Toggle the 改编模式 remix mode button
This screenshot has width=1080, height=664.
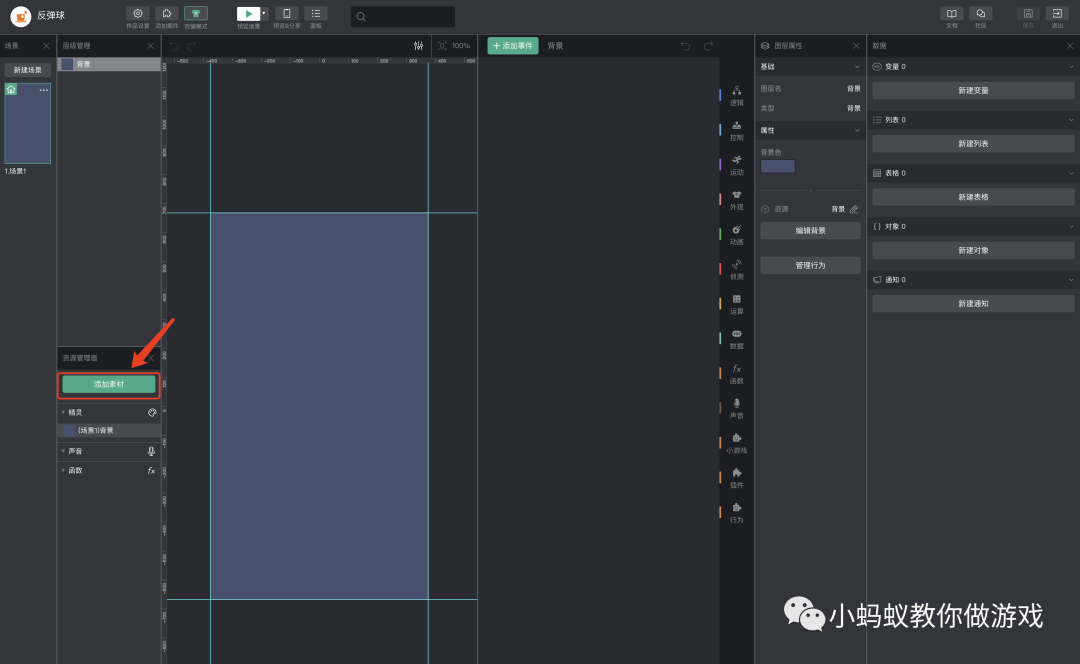[196, 14]
